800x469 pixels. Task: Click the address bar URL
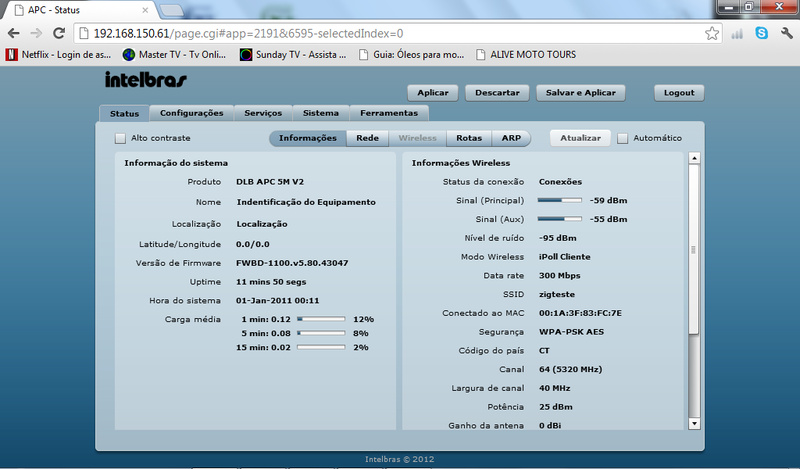[248, 34]
